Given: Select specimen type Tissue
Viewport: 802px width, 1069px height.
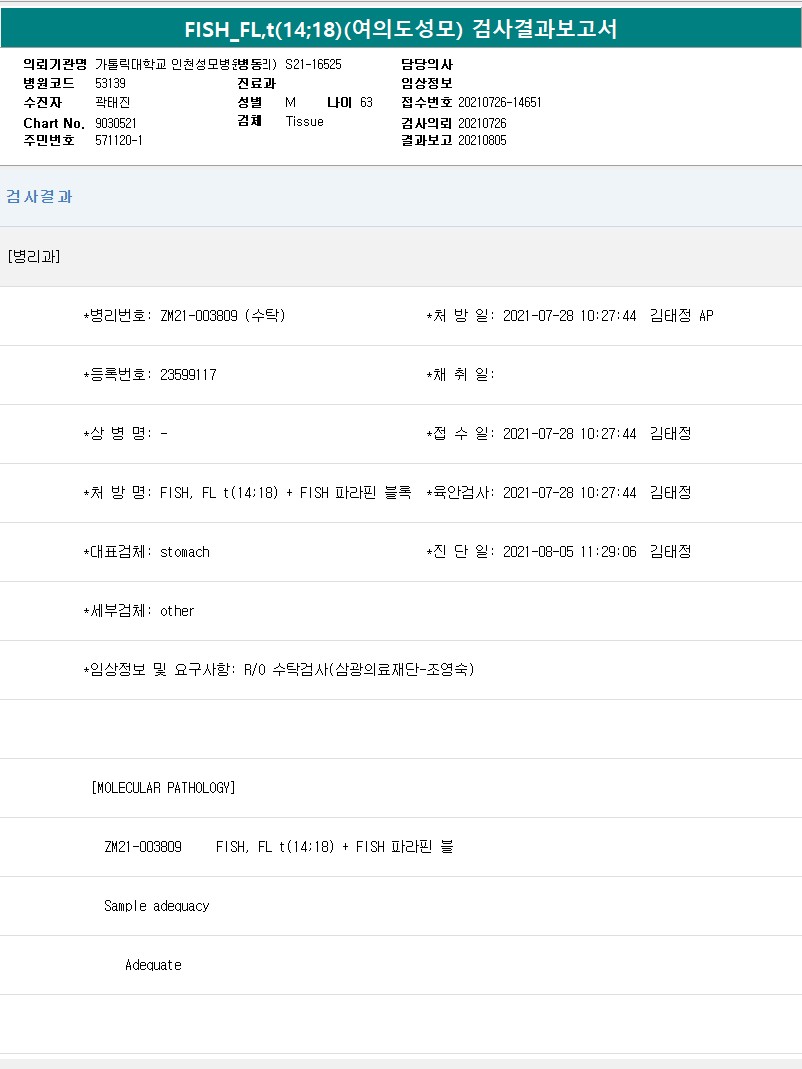Looking at the screenshot, I should coord(304,121).
